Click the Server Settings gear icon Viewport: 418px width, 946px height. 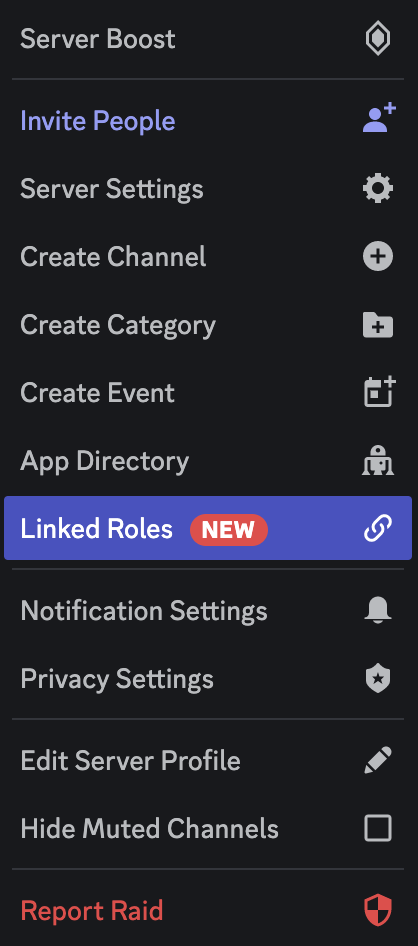click(378, 189)
